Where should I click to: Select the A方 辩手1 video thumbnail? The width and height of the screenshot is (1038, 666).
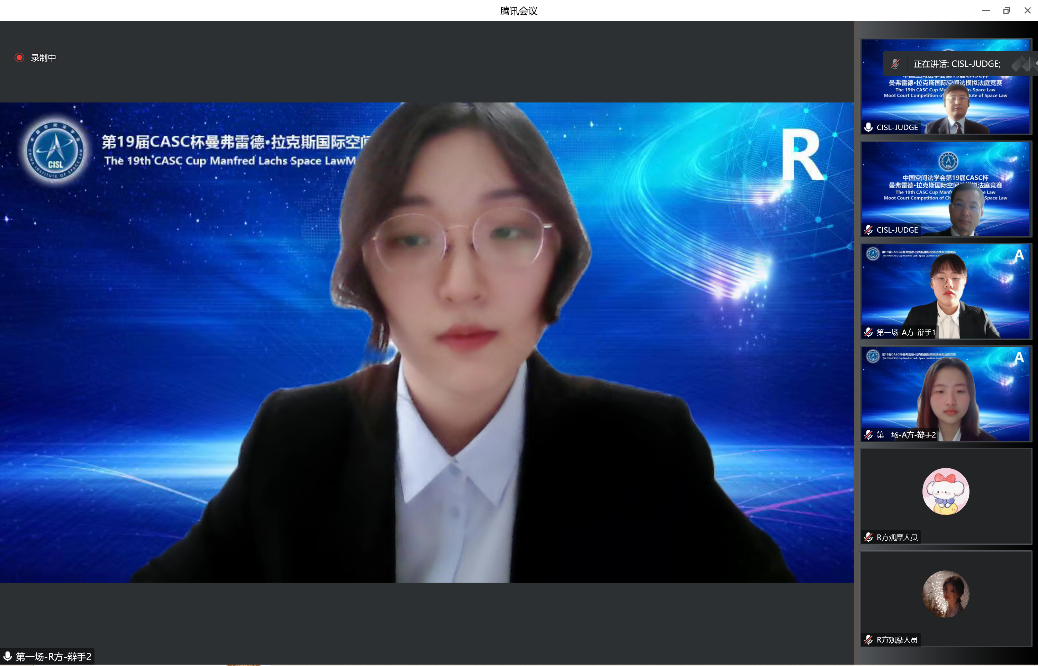coord(945,290)
